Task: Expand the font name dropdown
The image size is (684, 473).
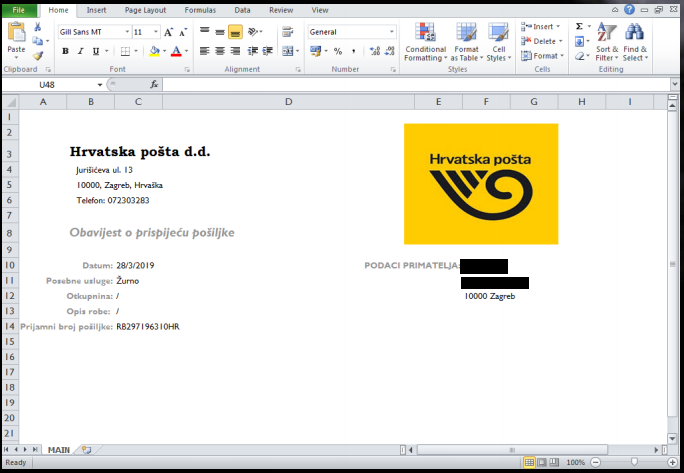Action: [x=127, y=32]
